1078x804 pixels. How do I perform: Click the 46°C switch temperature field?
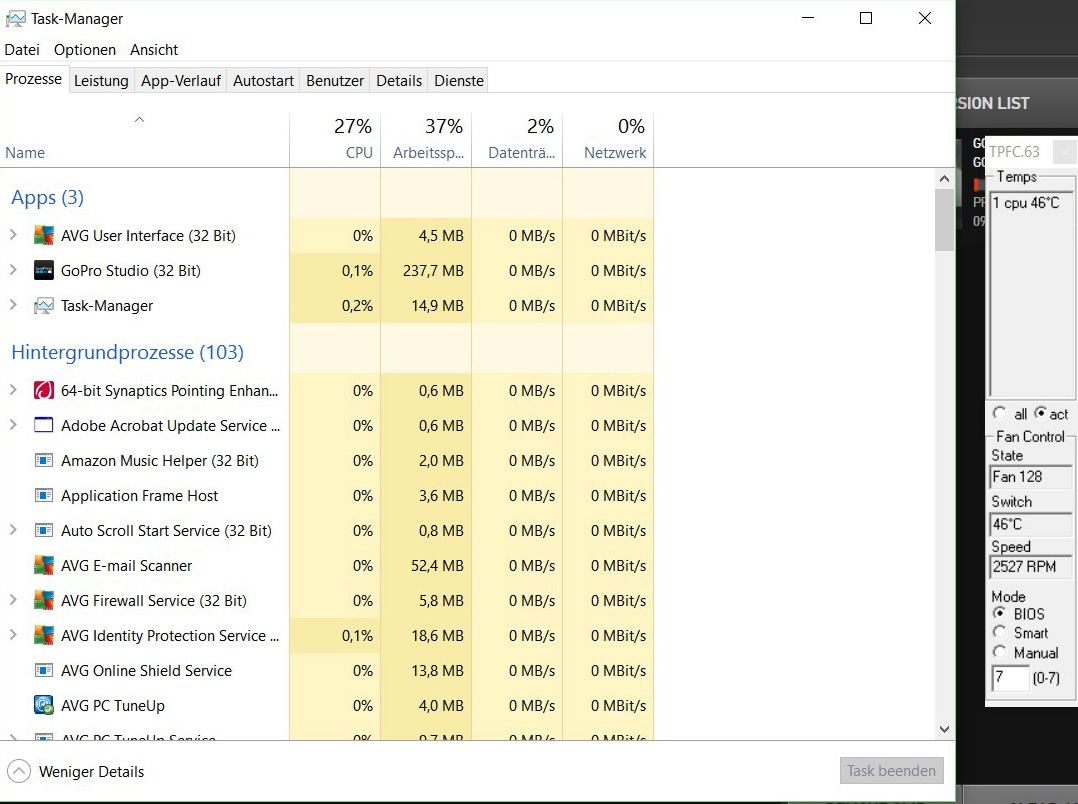point(1031,524)
